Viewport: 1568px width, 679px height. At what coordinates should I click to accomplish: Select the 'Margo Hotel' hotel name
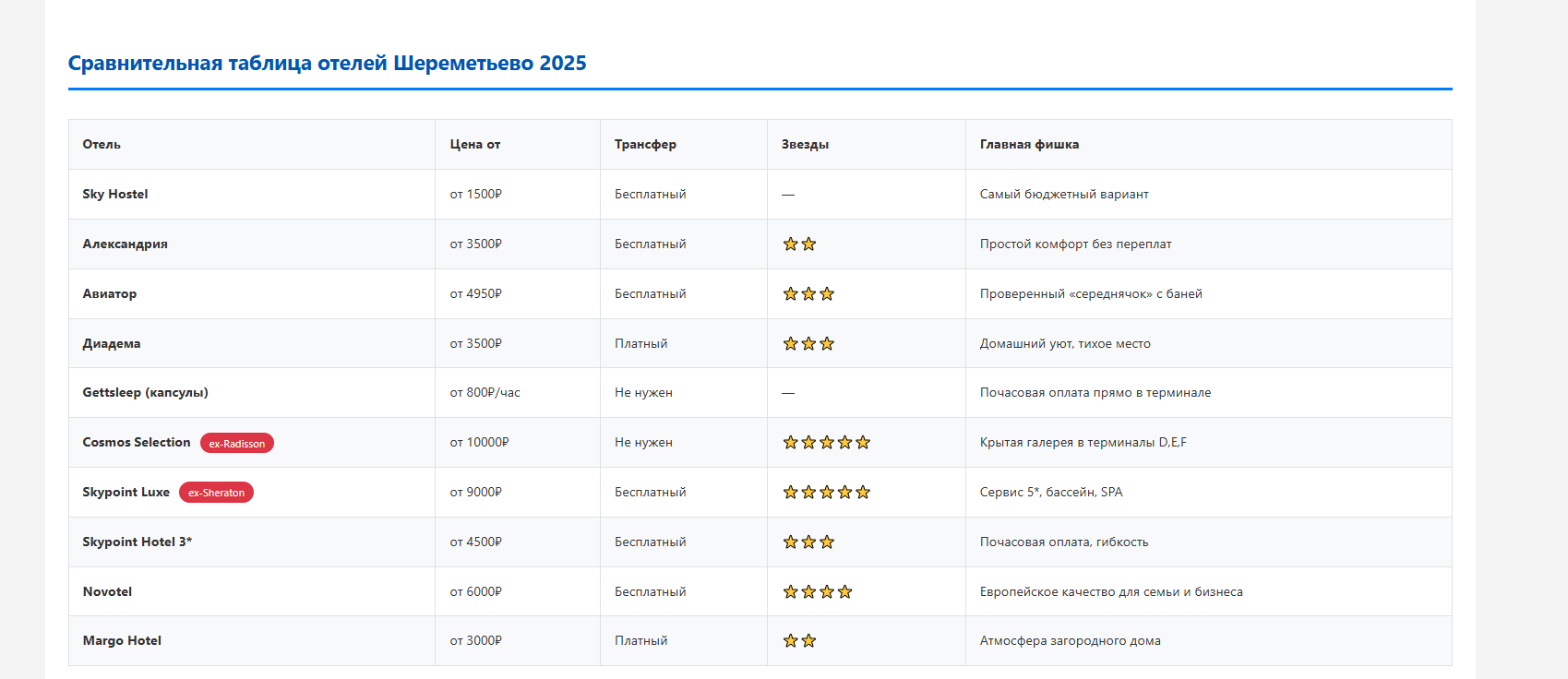[122, 640]
